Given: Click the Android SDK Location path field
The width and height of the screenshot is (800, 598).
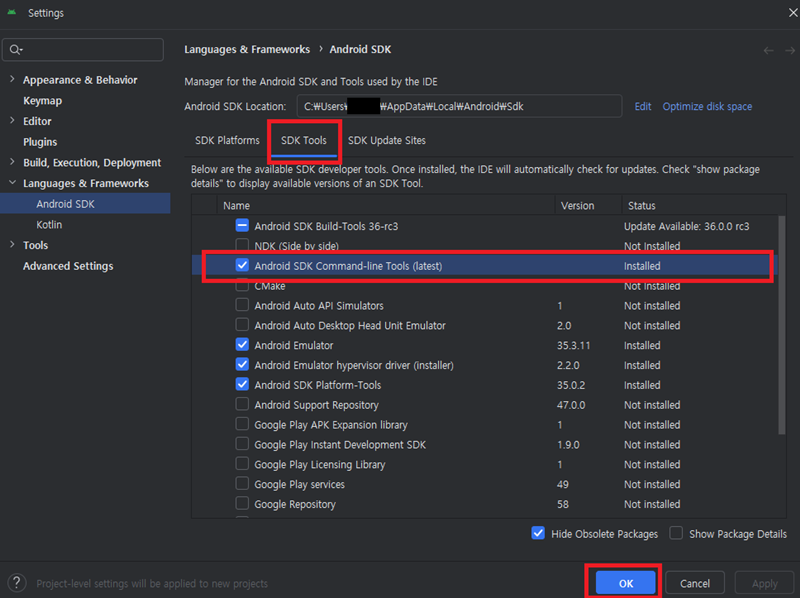Looking at the screenshot, I should click(459, 106).
